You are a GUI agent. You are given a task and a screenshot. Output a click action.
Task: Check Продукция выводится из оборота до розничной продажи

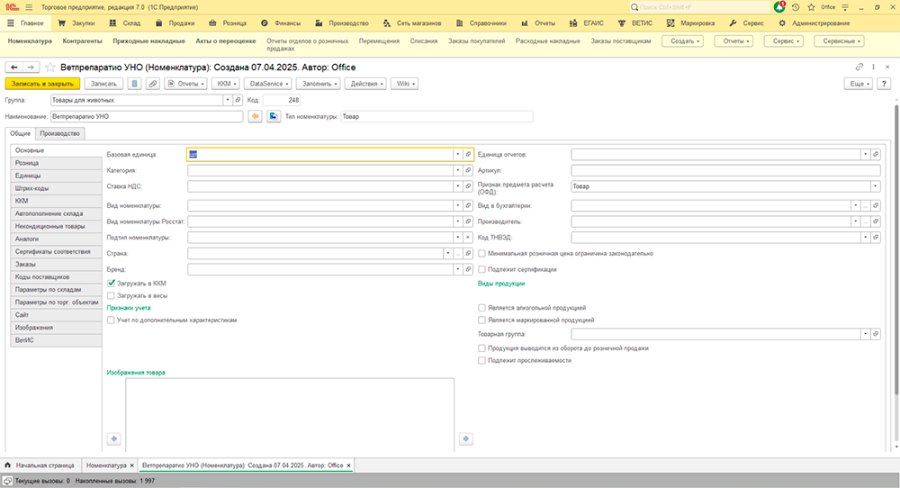482,348
